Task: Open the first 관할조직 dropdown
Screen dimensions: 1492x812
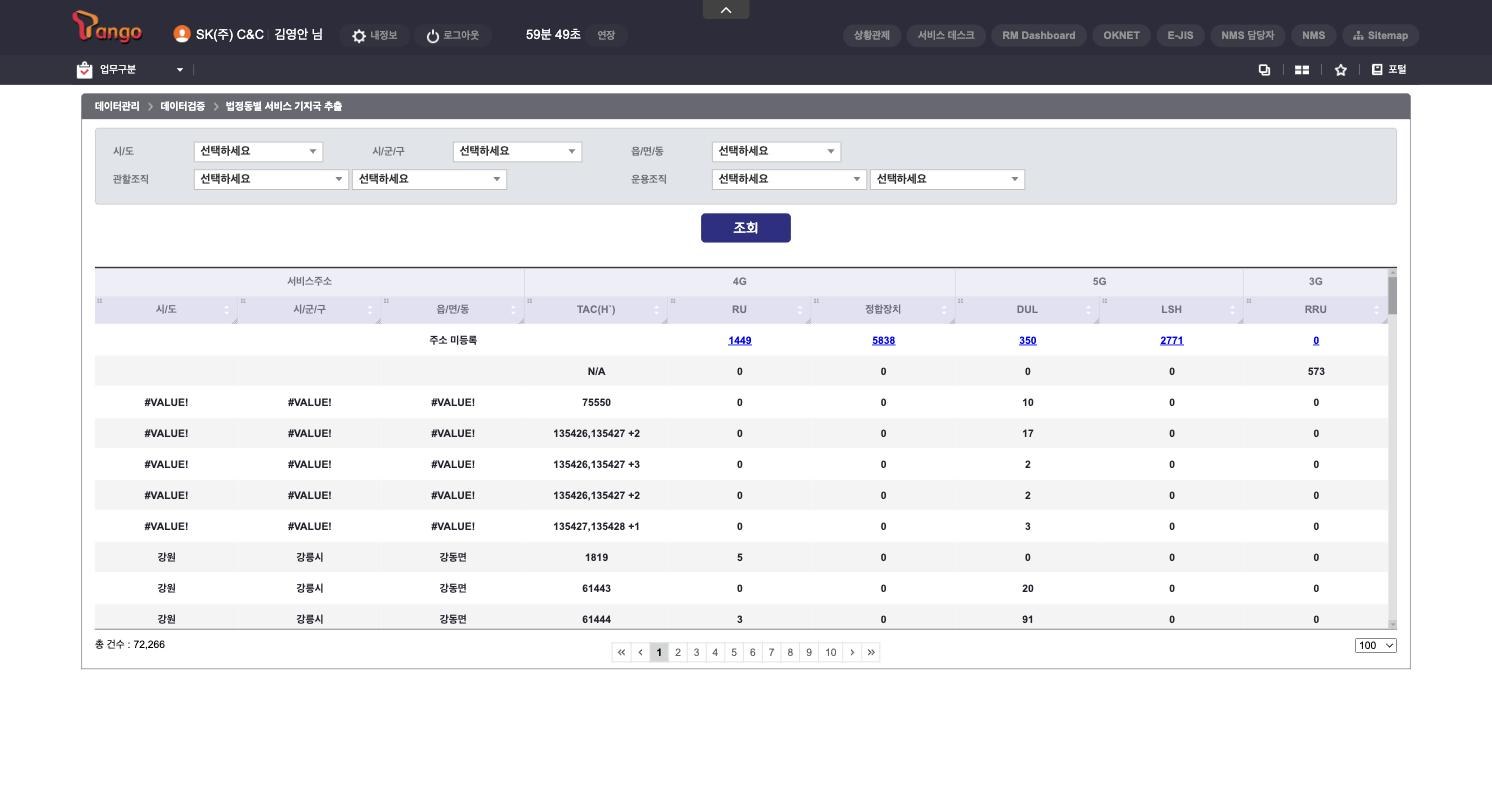Action: coord(271,180)
